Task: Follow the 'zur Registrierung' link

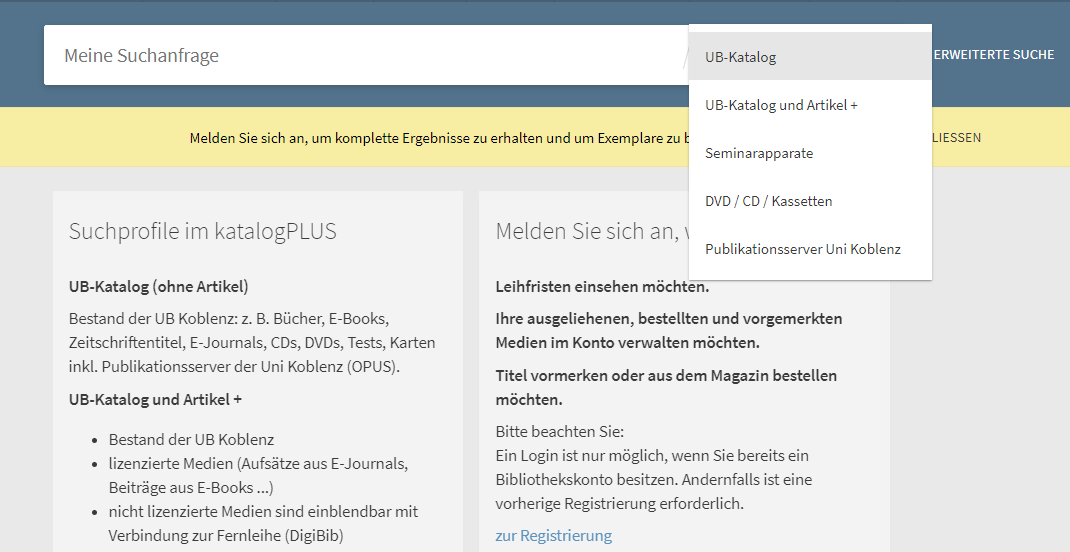Action: click(x=553, y=536)
